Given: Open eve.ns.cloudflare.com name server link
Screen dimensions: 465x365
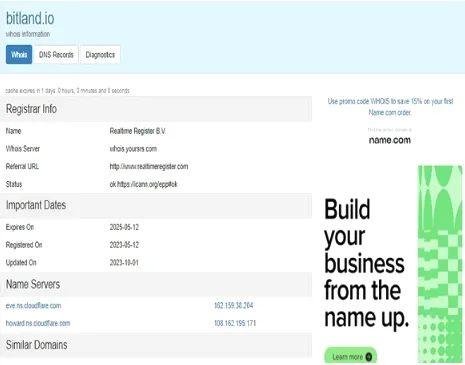Looking at the screenshot, I should tap(33, 306).
